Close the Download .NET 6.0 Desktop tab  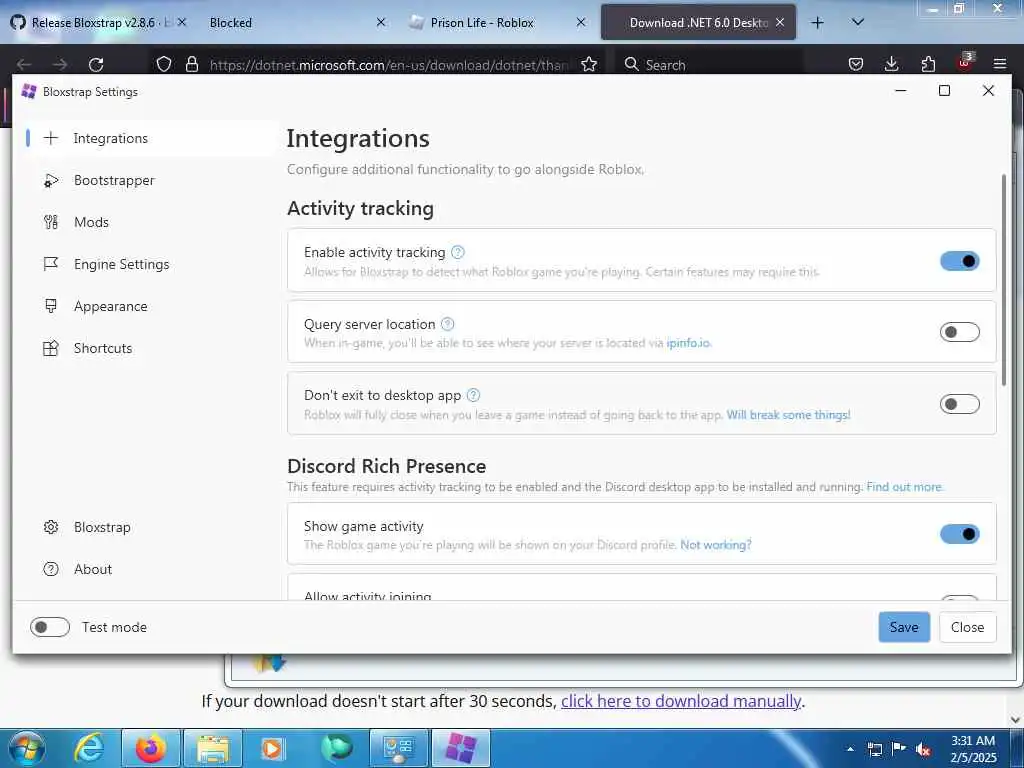780,22
